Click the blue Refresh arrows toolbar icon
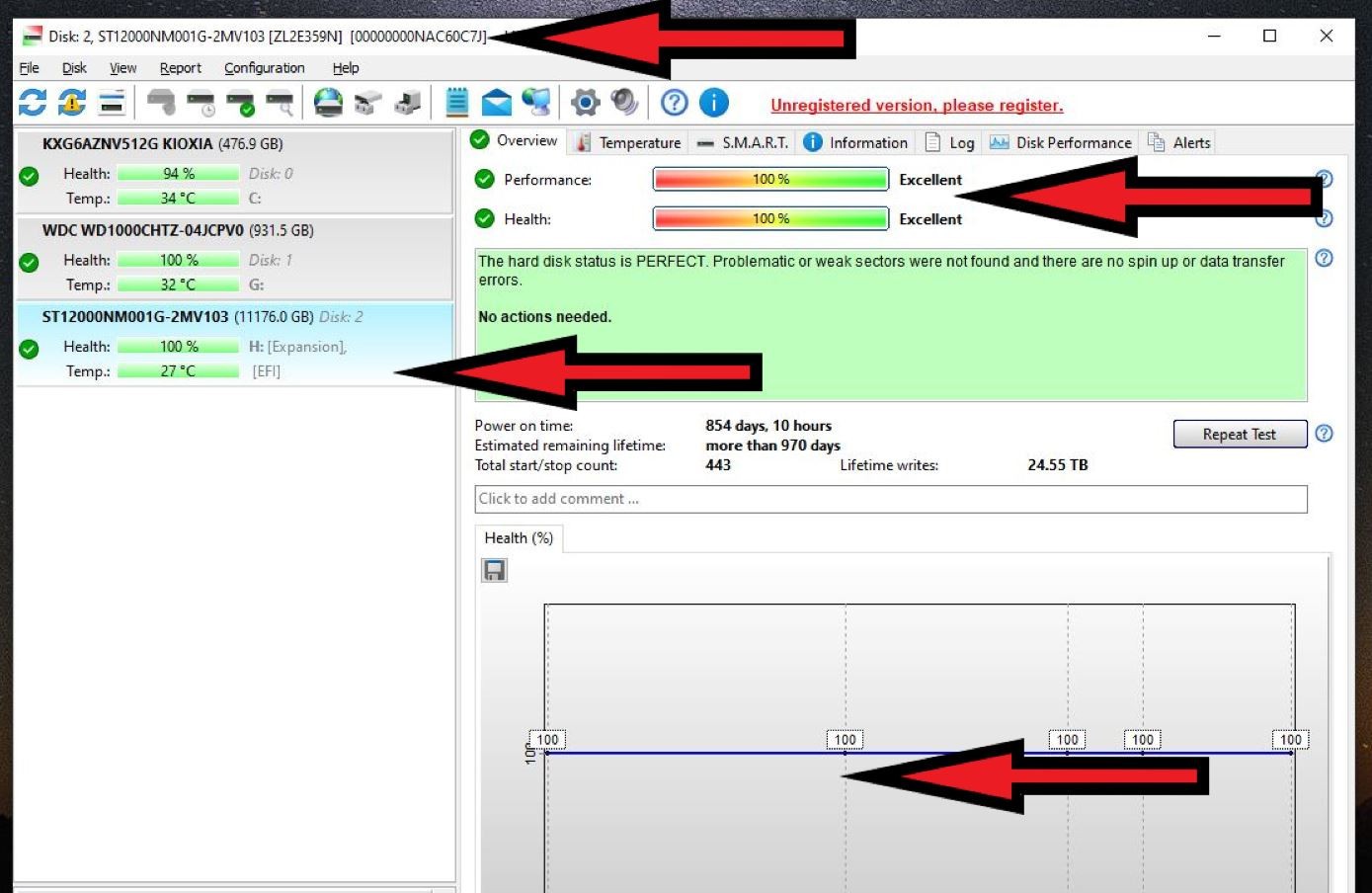 pos(33,103)
